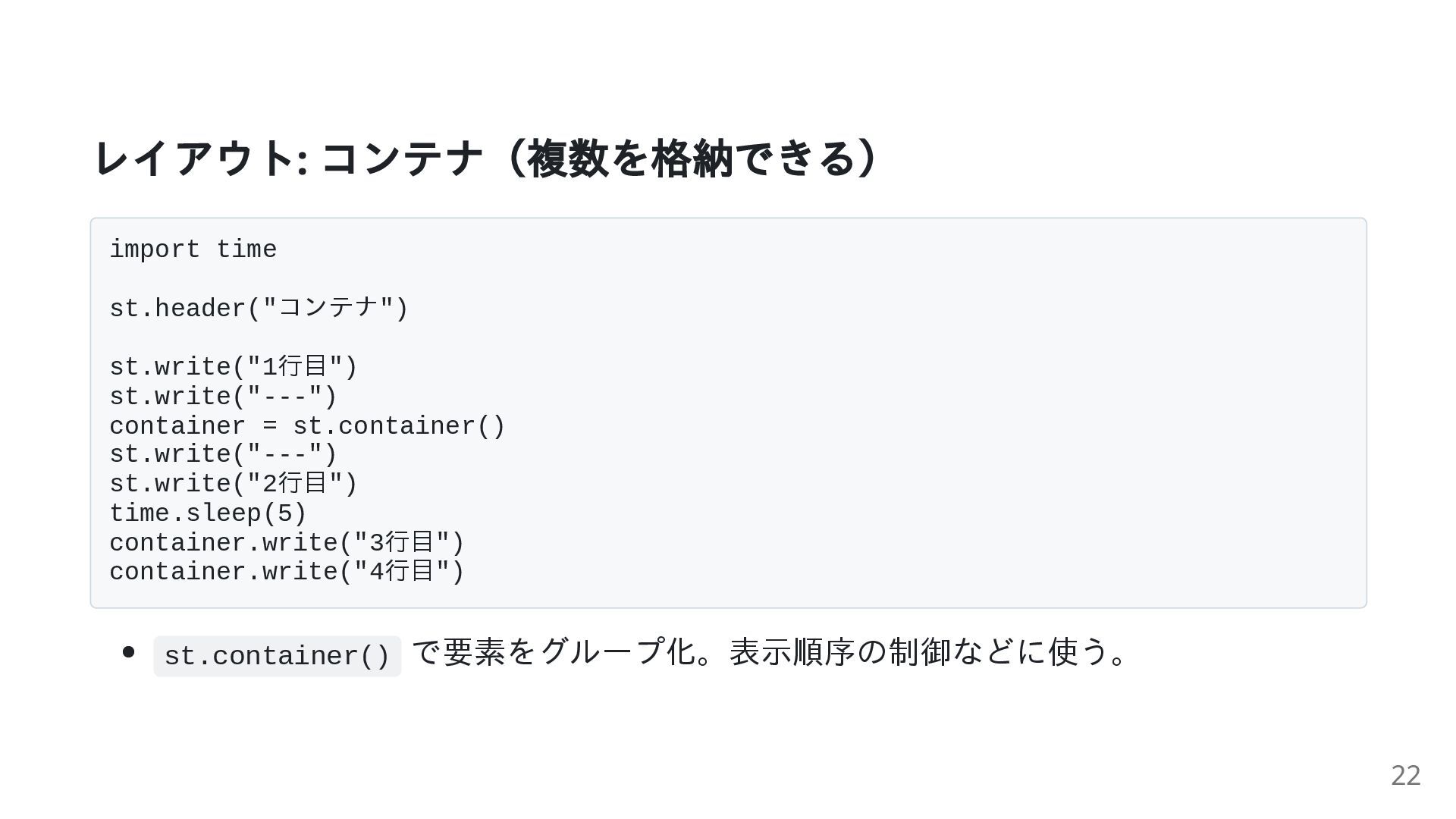Image resolution: width=1456 pixels, height=819 pixels.
Task: Click the st.write("1行目") code line
Action: point(233,367)
